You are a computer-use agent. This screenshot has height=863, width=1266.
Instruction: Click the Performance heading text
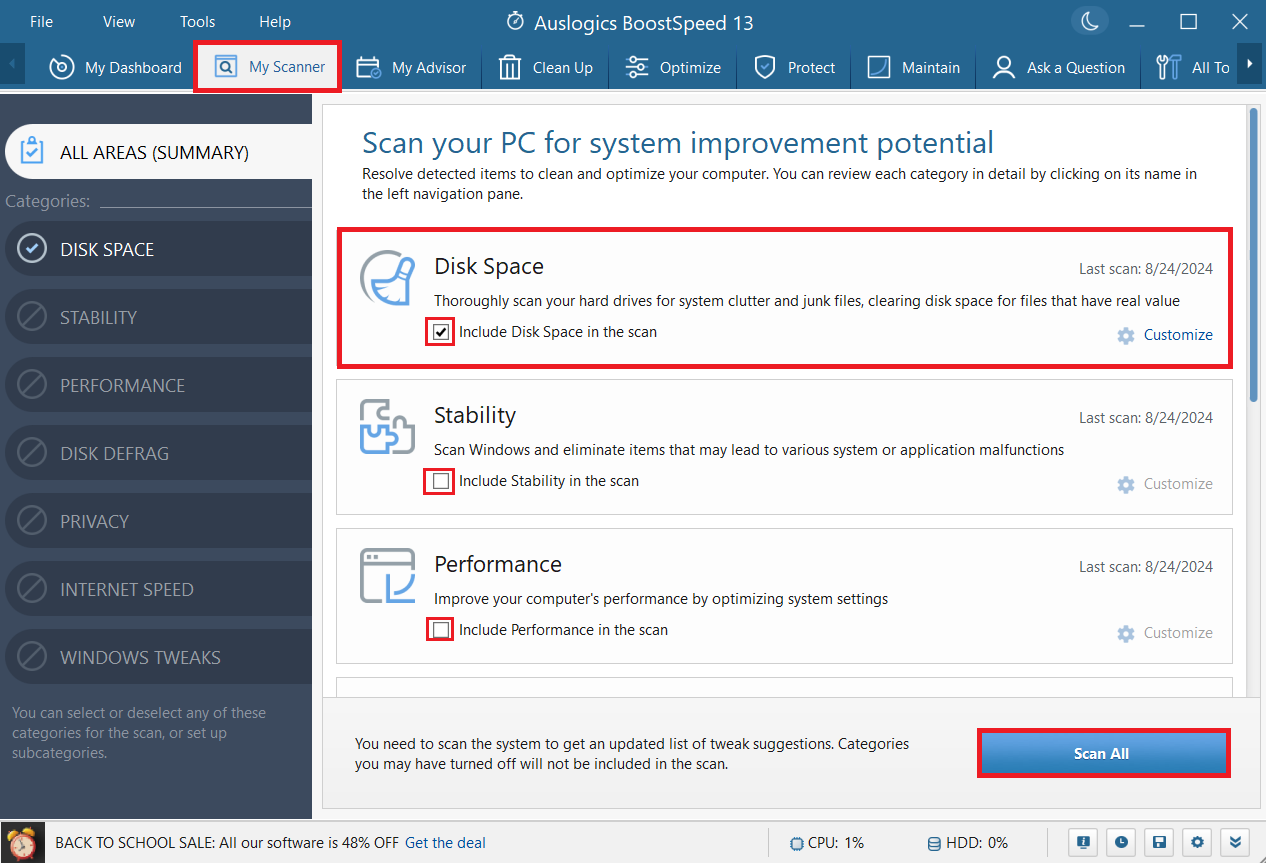[x=498, y=564]
